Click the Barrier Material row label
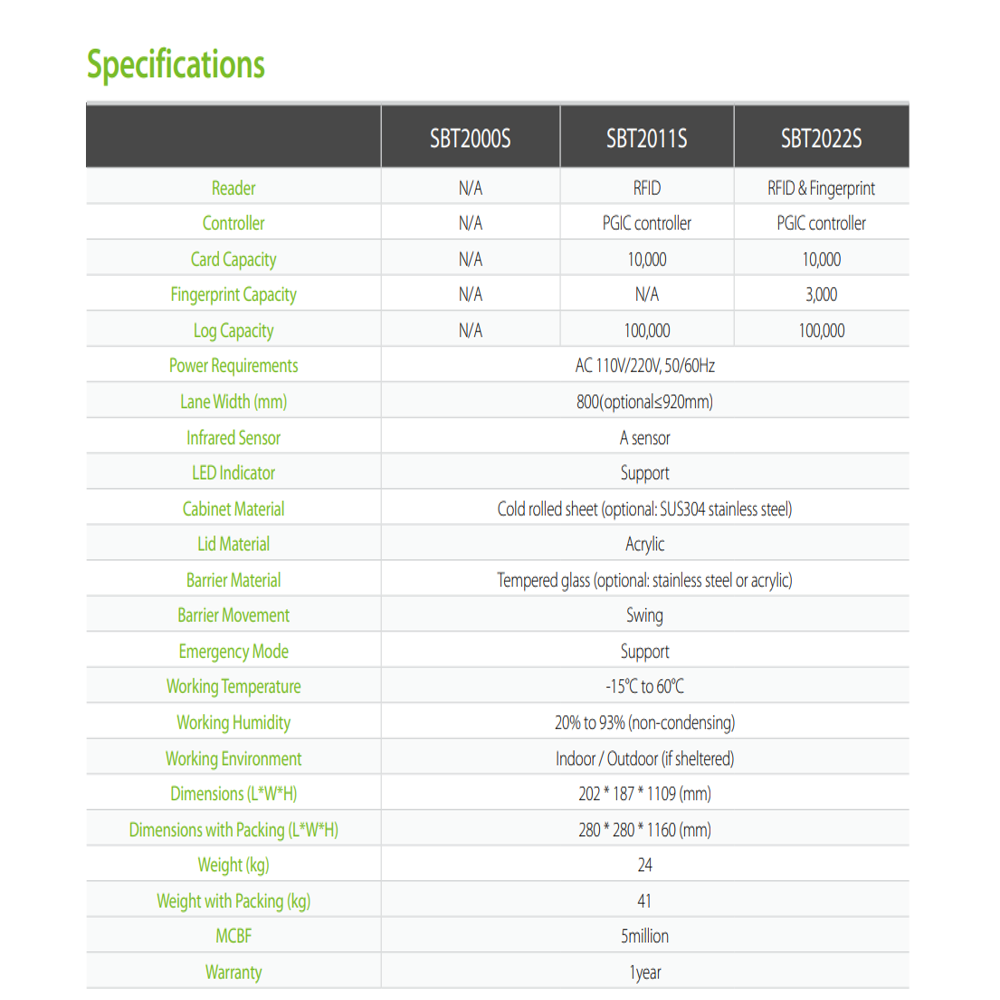1000x1000 pixels. 233,580
